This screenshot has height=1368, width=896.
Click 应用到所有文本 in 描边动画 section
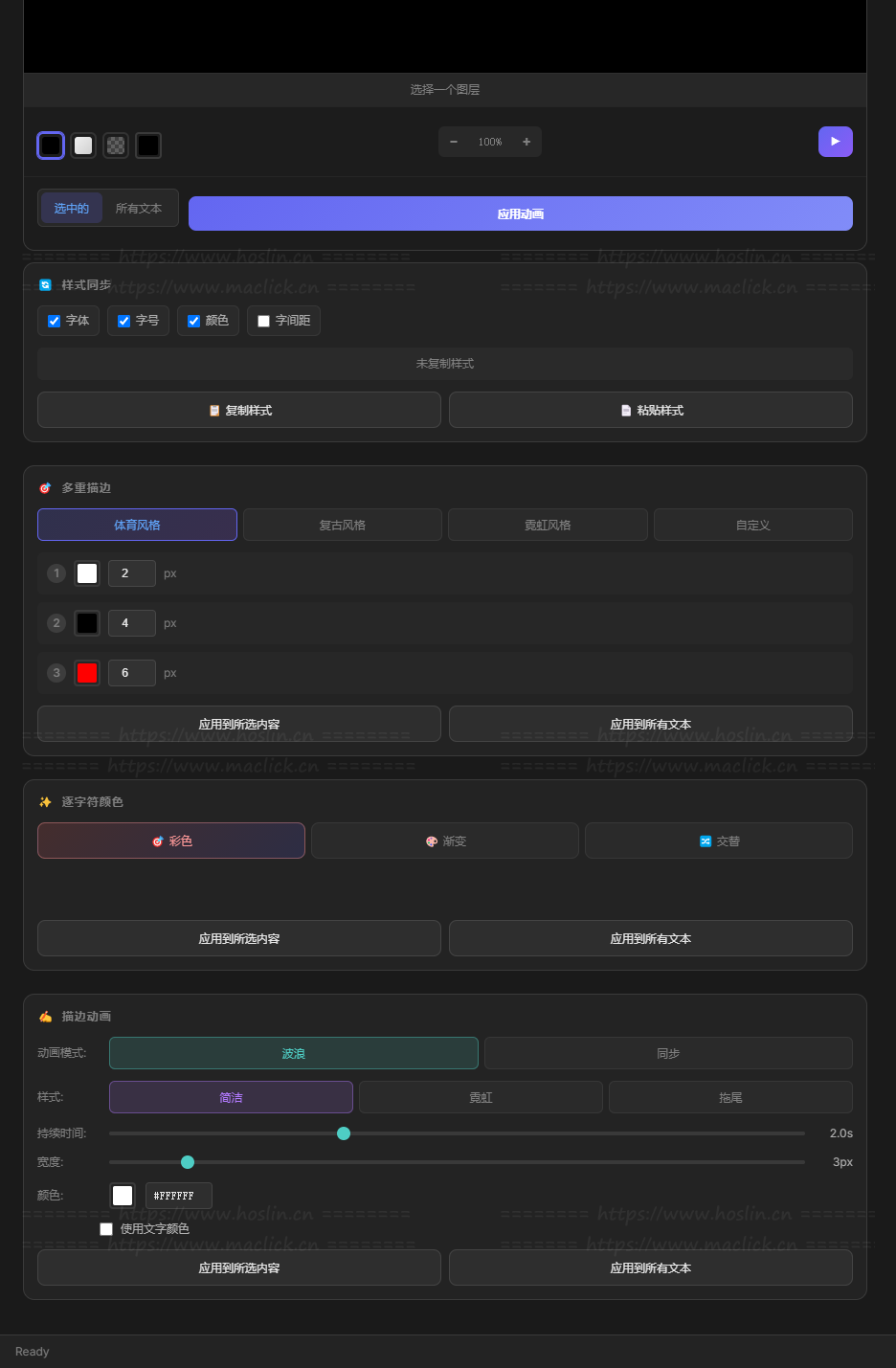(x=651, y=1267)
